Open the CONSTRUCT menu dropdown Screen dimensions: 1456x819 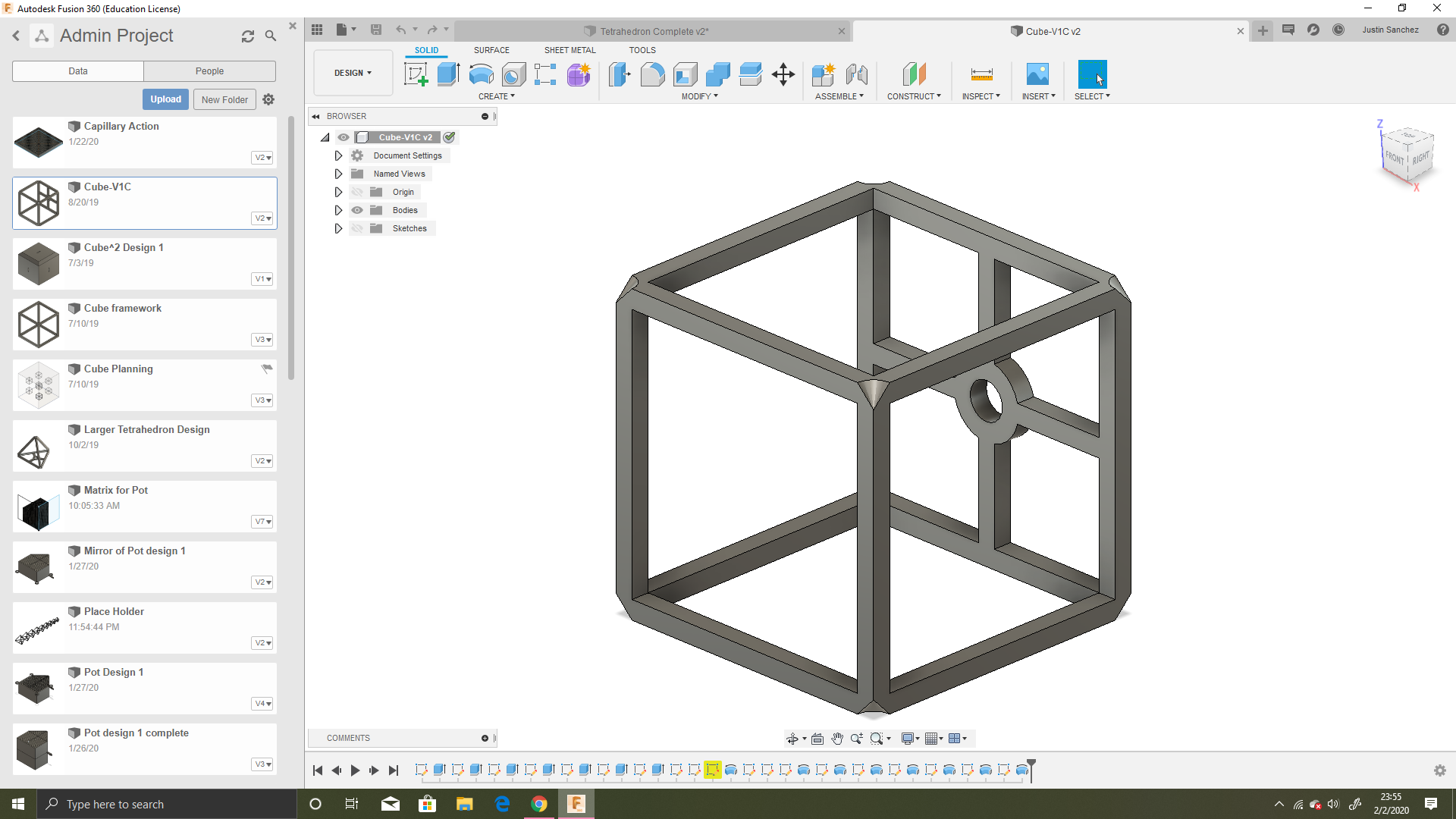tap(914, 96)
